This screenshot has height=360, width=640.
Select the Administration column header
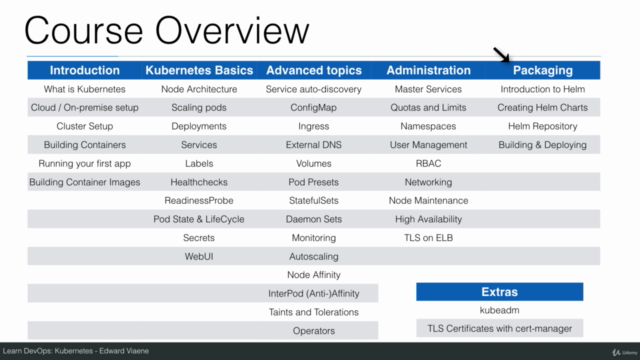point(429,70)
